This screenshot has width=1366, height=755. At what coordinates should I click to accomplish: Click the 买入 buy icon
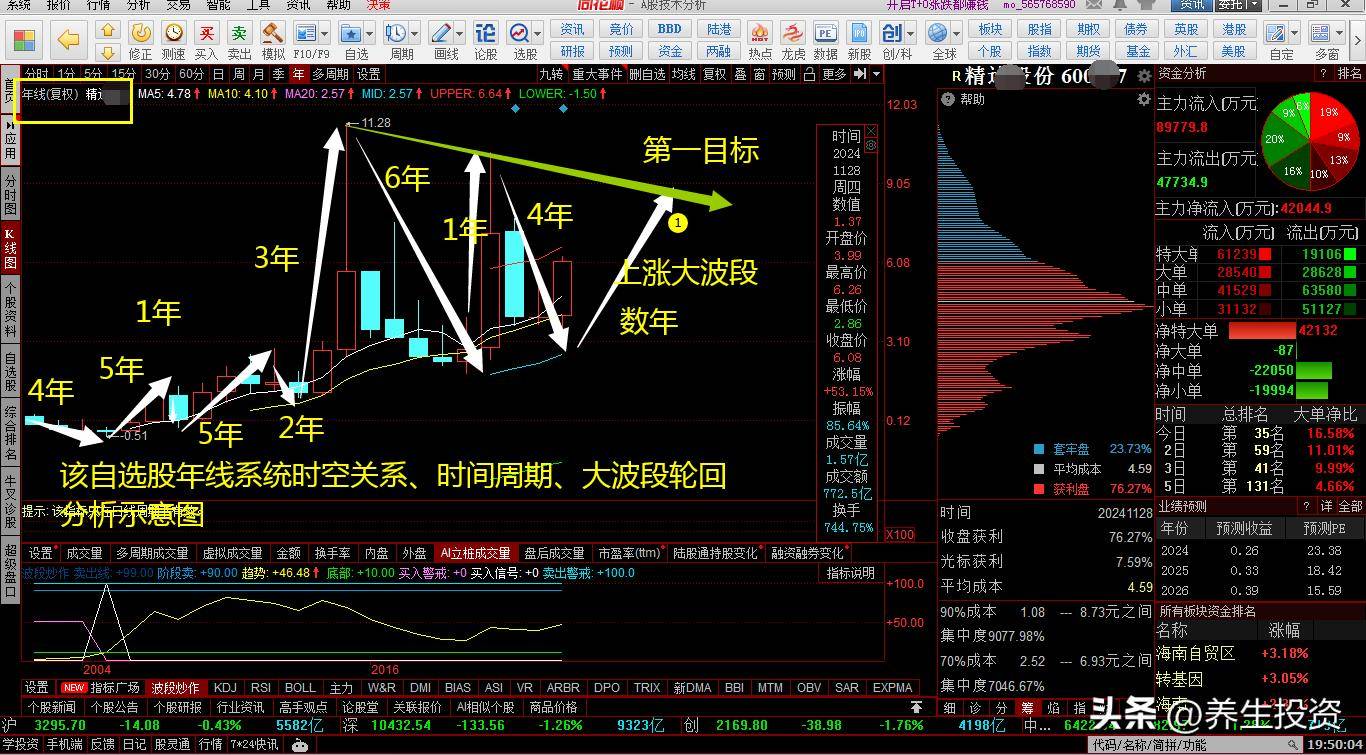coord(206,34)
